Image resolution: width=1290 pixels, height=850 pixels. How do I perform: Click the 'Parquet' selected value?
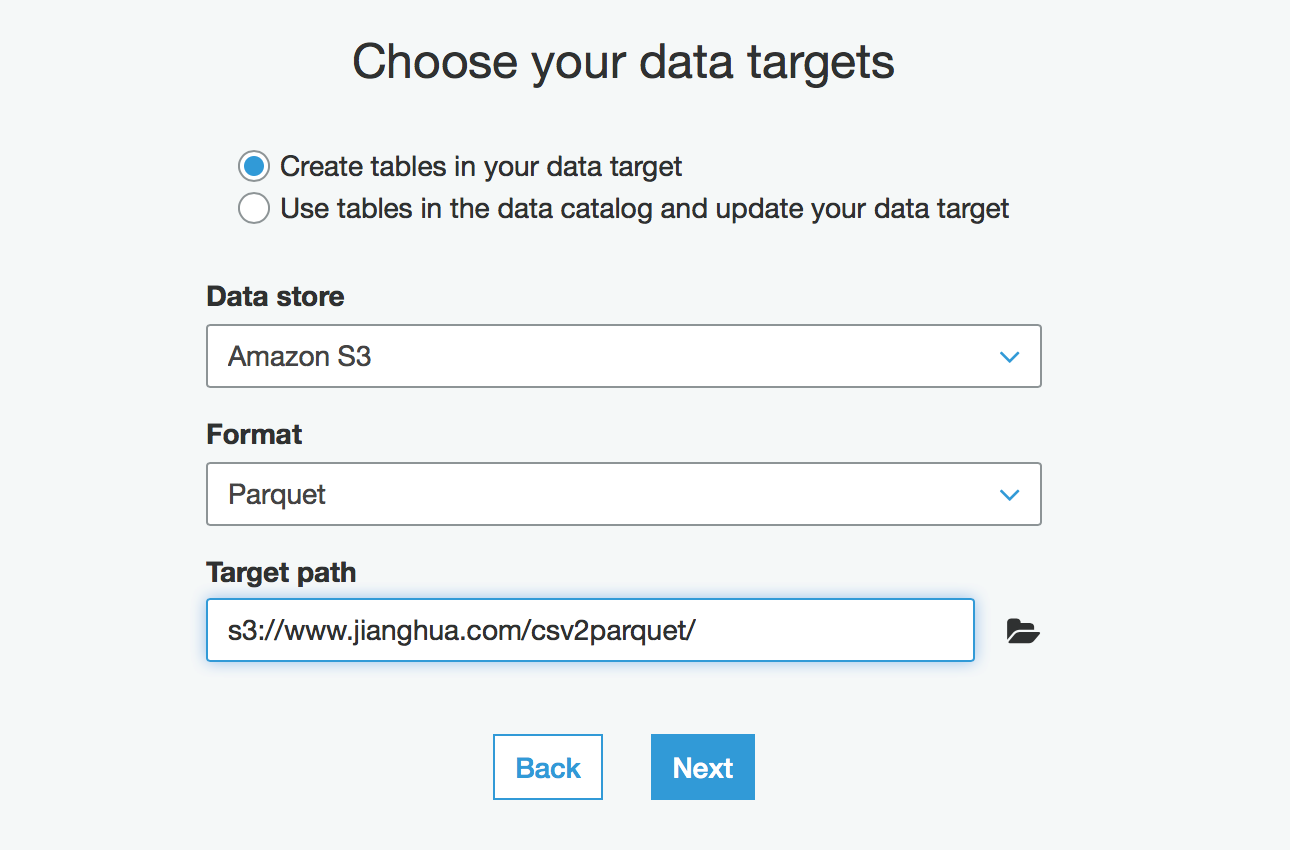pos(277,494)
